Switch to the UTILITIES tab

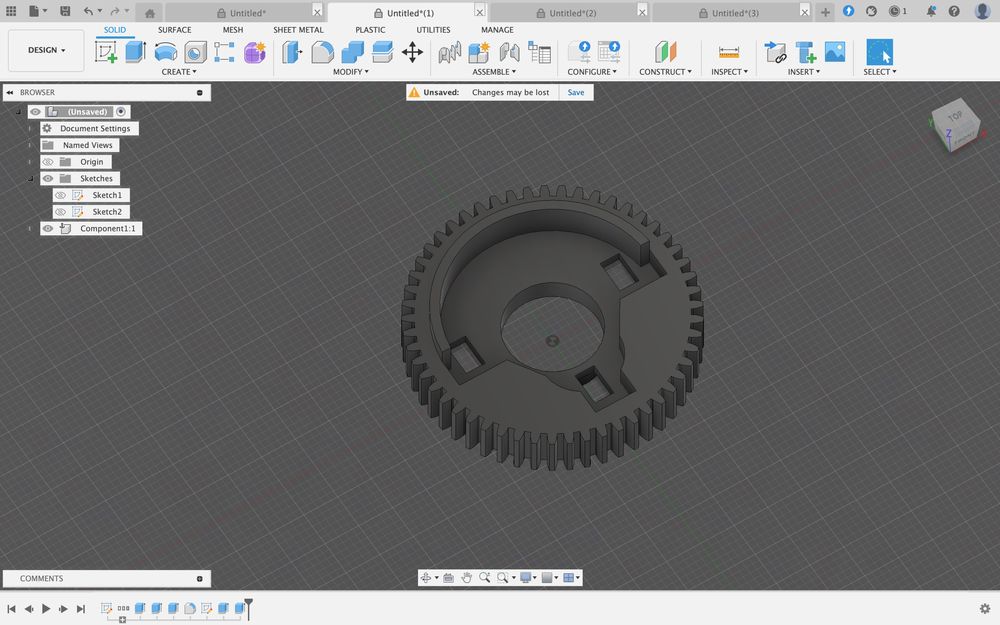tap(433, 30)
